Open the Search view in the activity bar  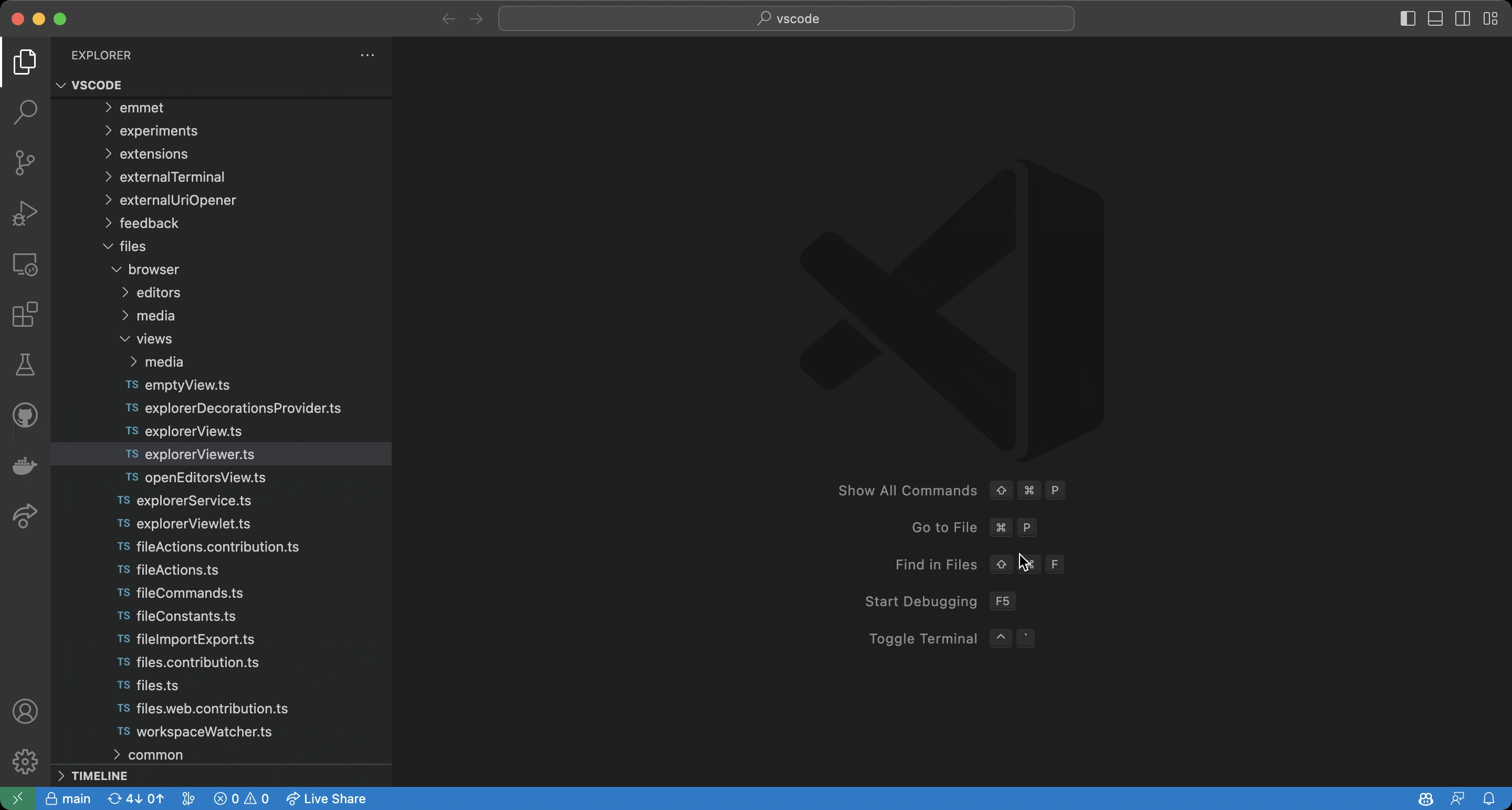click(x=25, y=111)
